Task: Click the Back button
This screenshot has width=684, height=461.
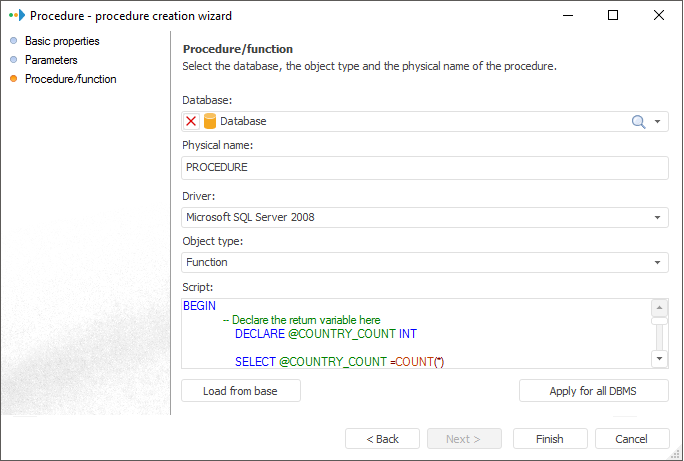Action: [382, 439]
